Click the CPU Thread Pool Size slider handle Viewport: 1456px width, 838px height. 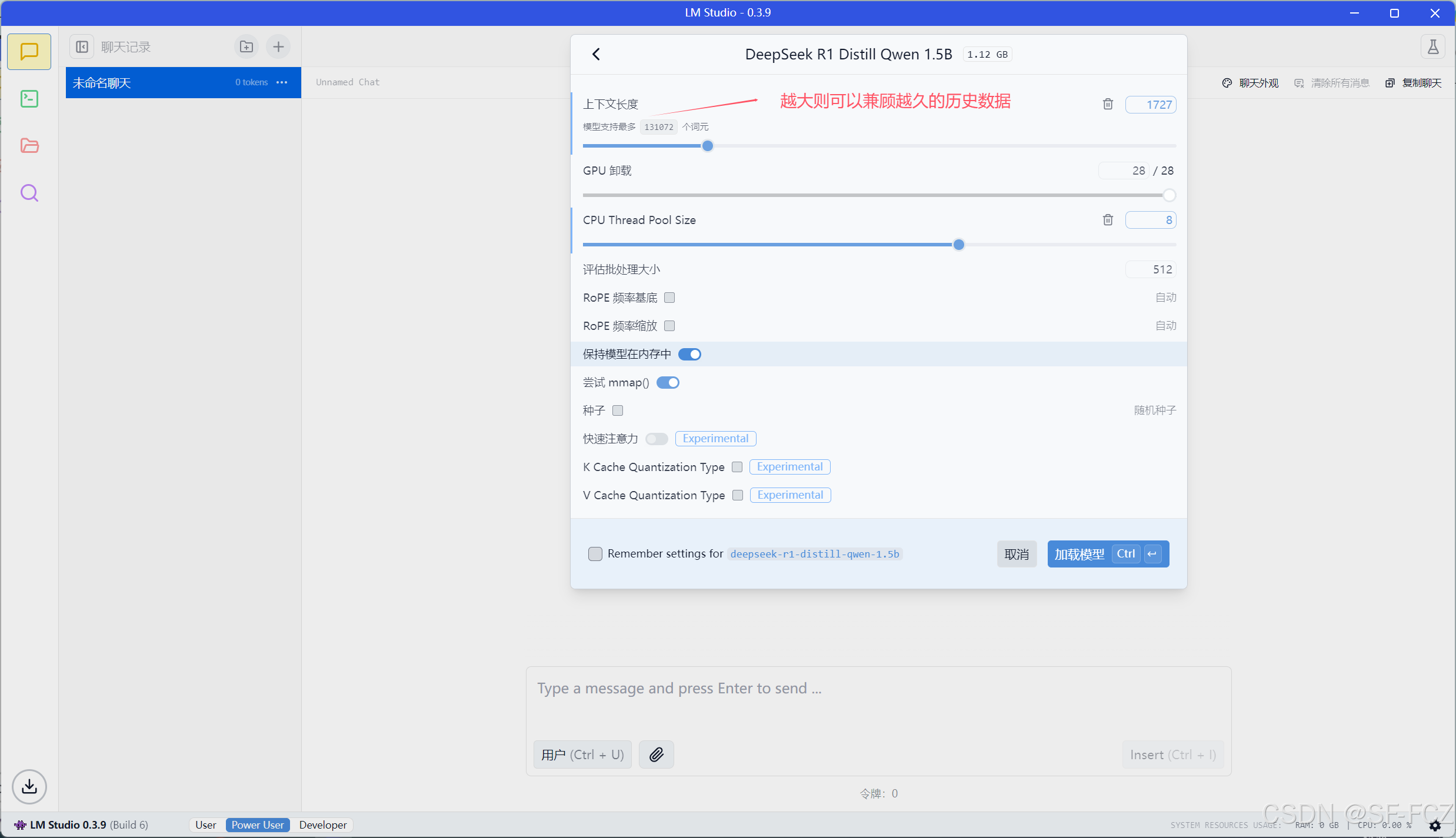pos(959,245)
